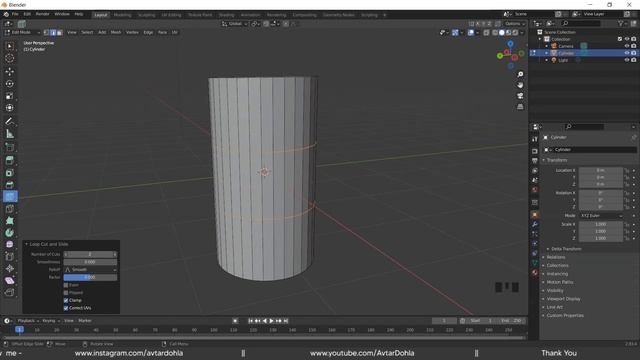Viewport: 640px width, 360px height.
Task: Select the Annotate tool
Action: (9, 121)
